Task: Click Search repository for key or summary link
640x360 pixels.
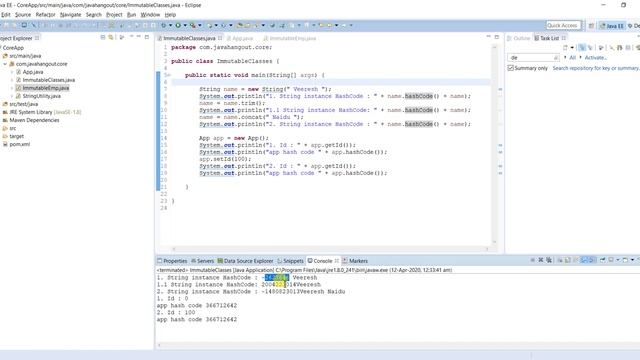Action: click(596, 68)
